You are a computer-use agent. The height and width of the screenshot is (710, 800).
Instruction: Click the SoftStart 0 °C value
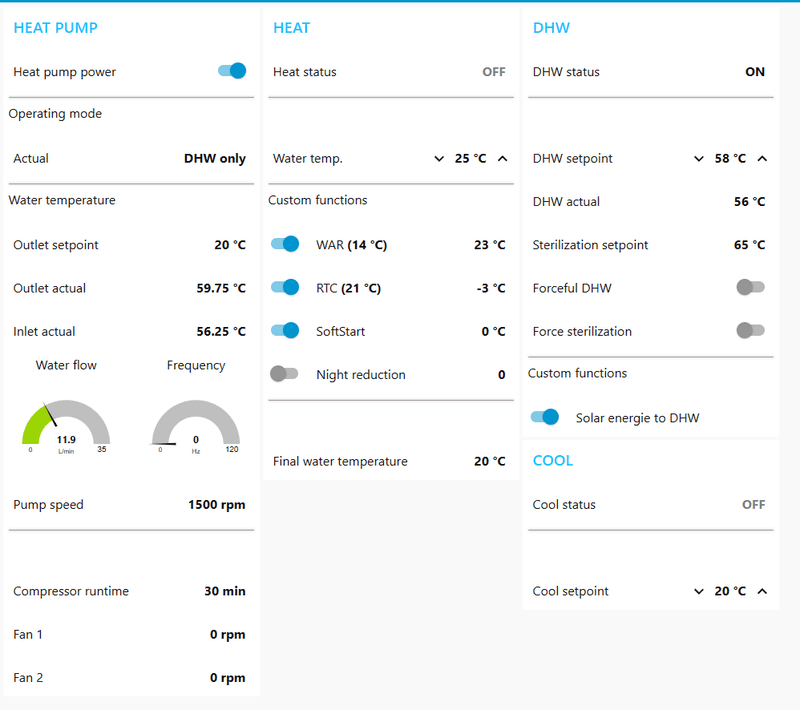point(493,332)
